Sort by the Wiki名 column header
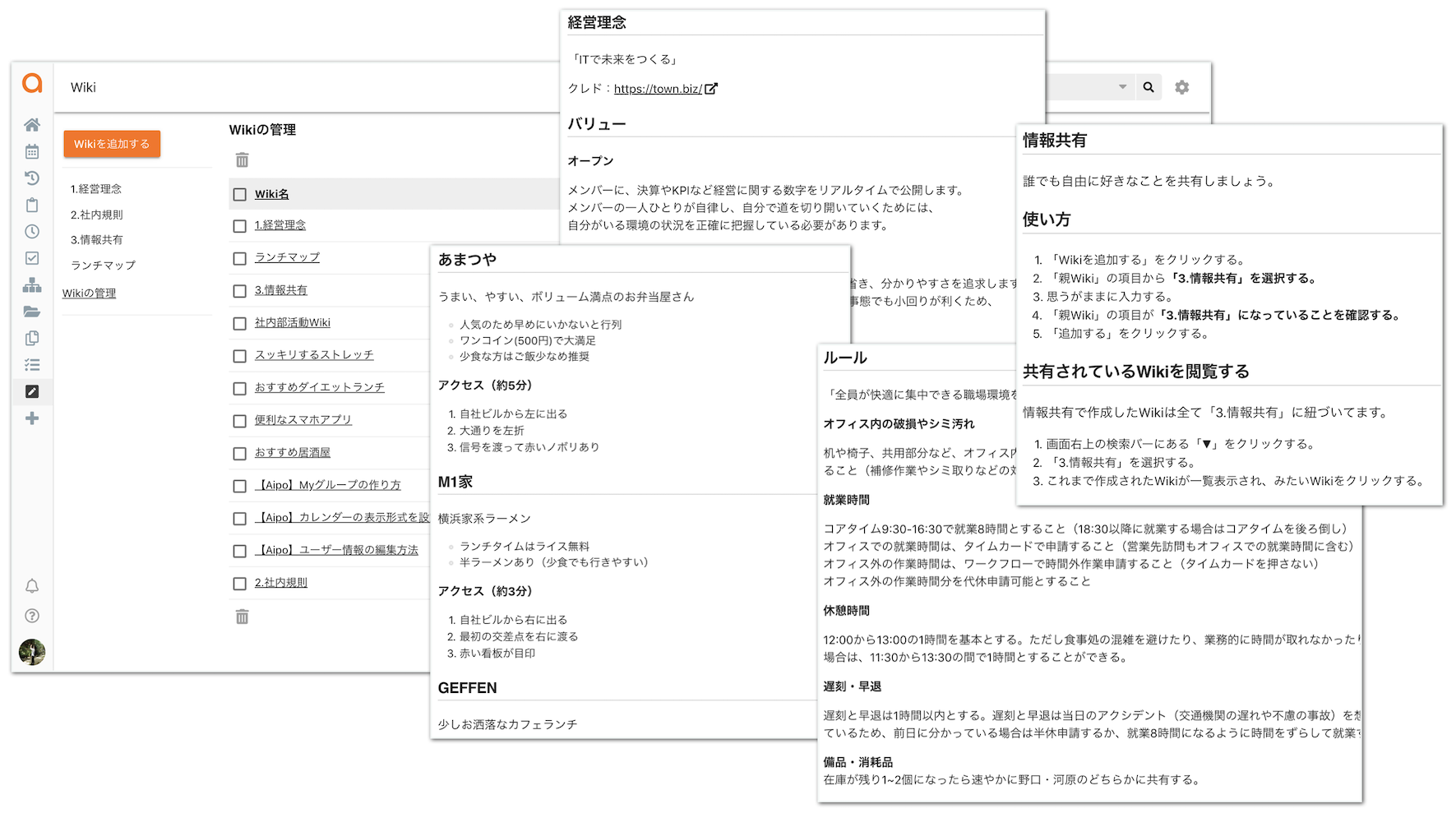The height and width of the screenshot is (813, 1456). click(x=271, y=194)
